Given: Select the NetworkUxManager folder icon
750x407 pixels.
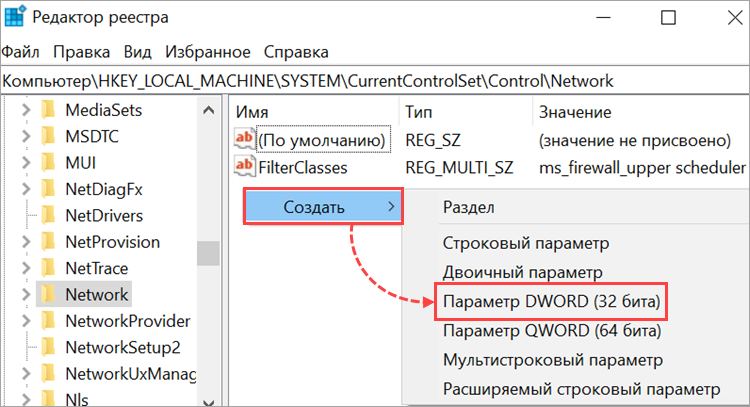Looking at the screenshot, I should 48,374.
